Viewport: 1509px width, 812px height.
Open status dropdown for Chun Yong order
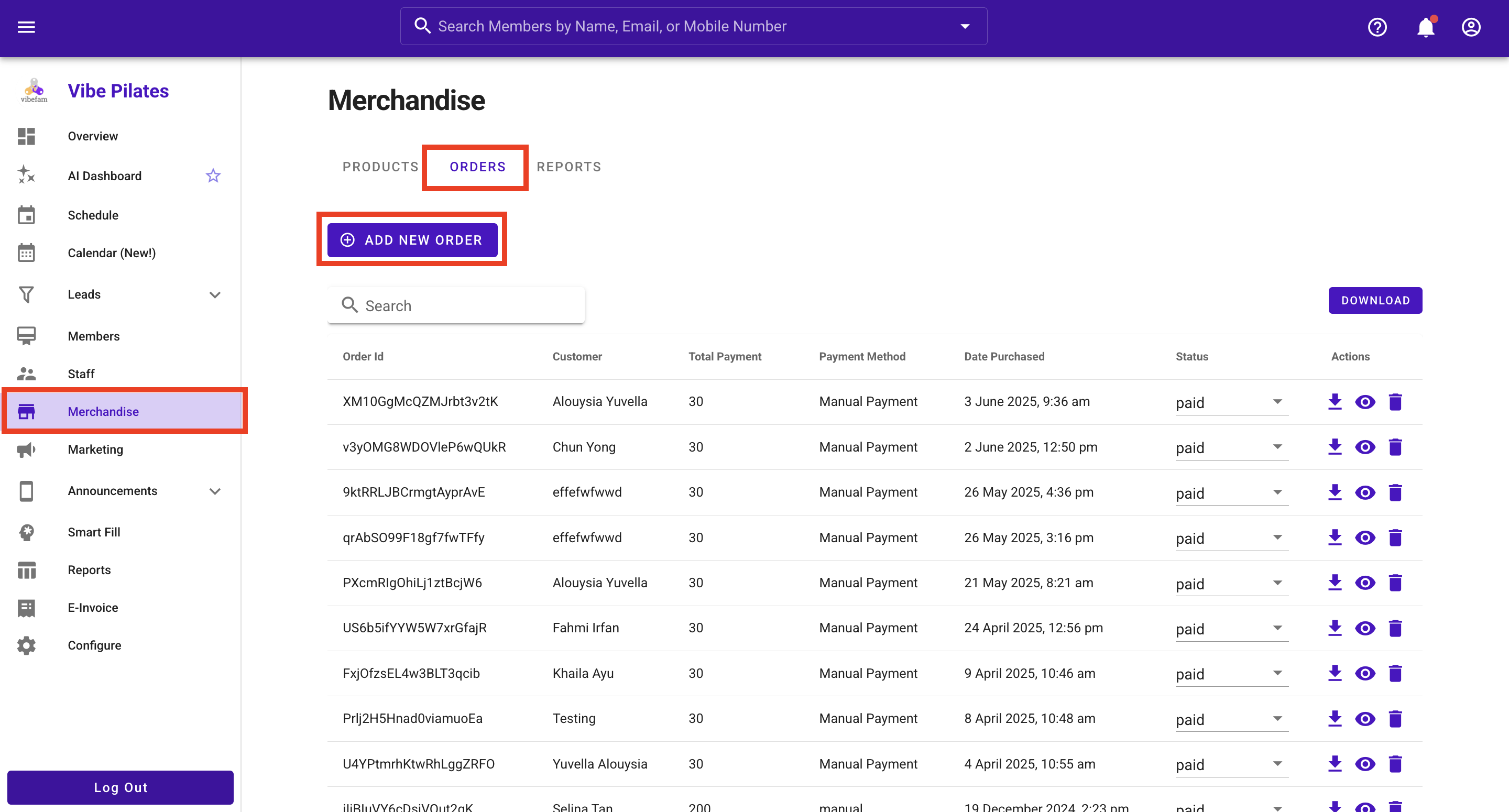tap(1231, 447)
